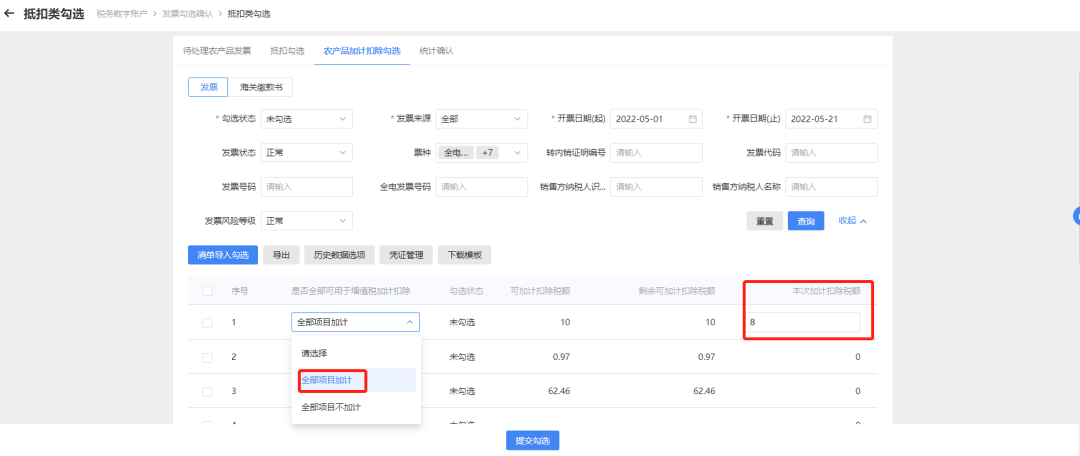This screenshot has height=456, width=1080.
Task: Switch to 待处理农产品发票 tab
Action: tap(217, 50)
